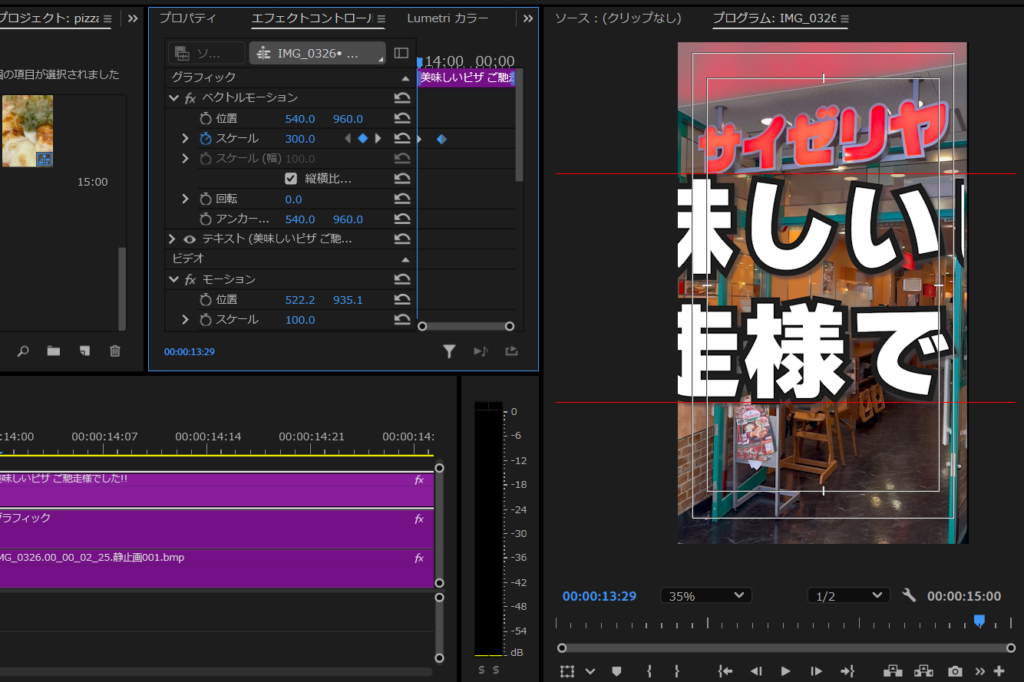Click the 位置 value 540.0 under ベクトルモーション
1024x682 pixels.
pyautogui.click(x=300, y=119)
